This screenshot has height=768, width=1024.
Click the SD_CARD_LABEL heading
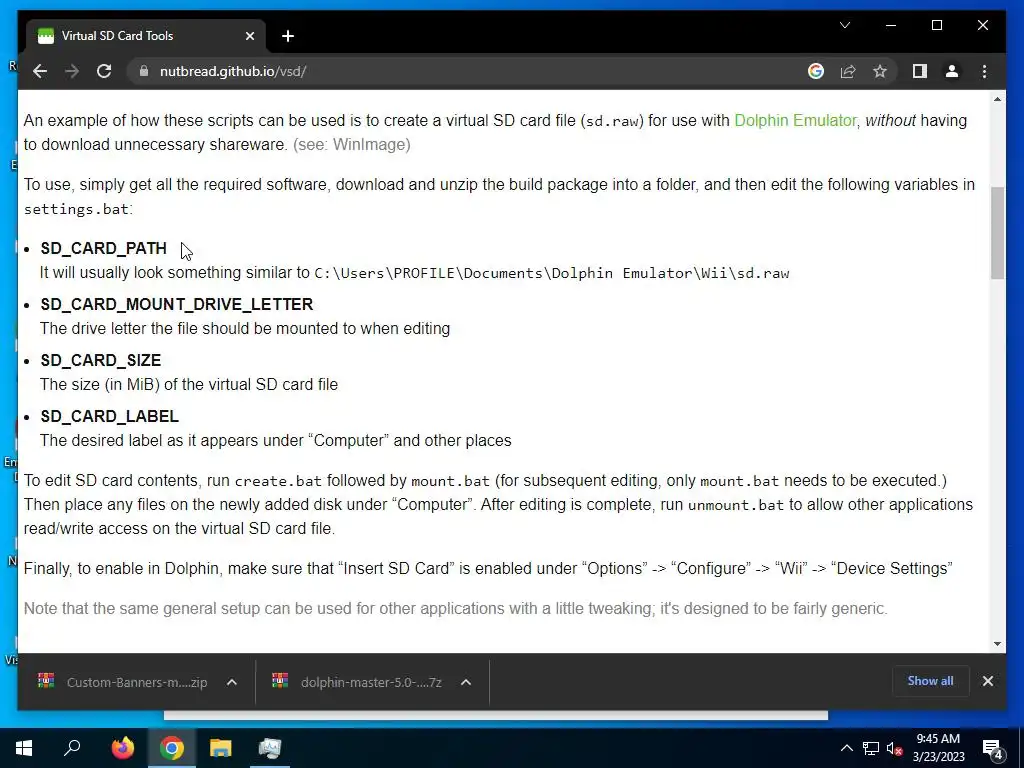coord(109,417)
